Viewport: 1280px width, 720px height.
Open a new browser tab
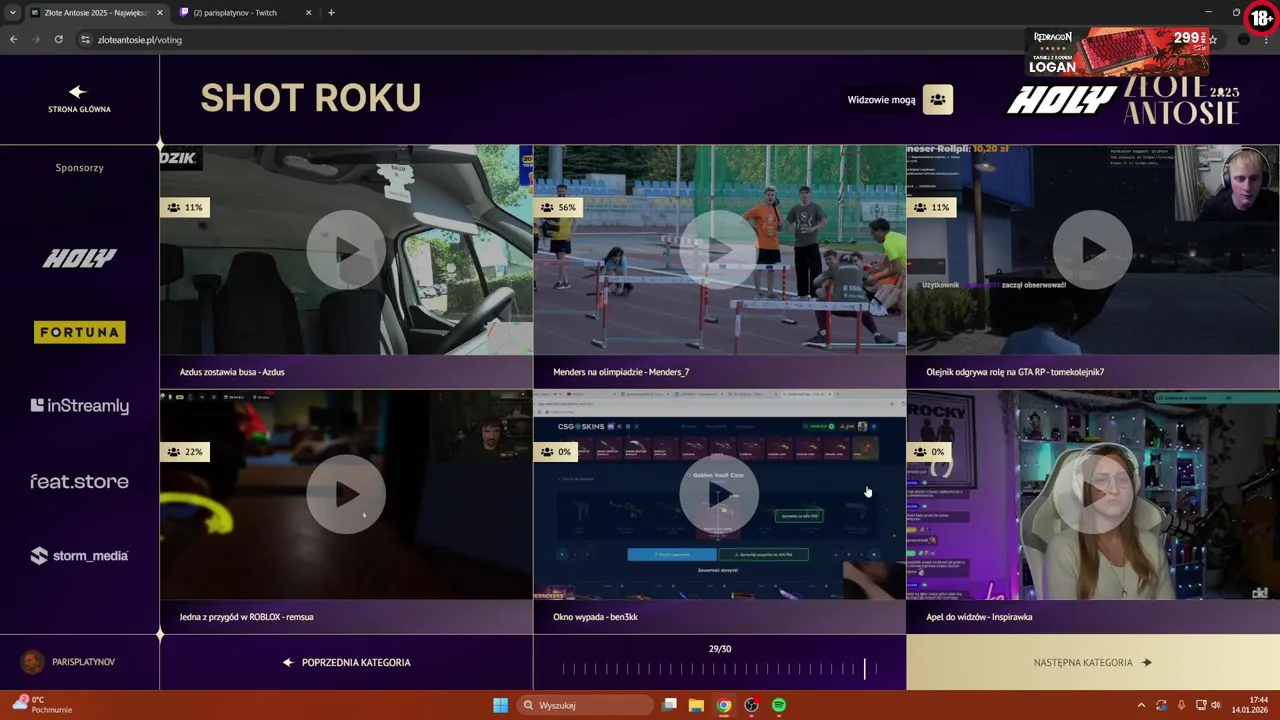331,13
